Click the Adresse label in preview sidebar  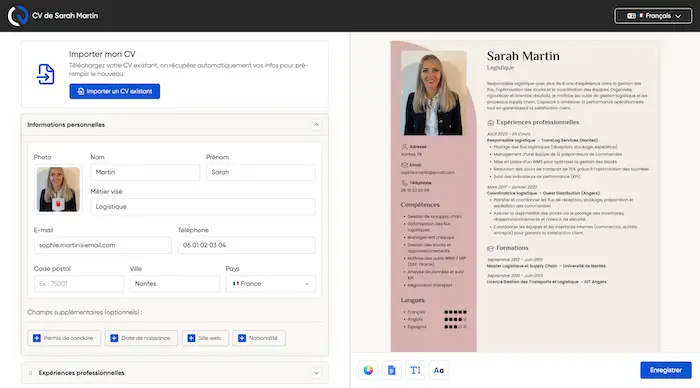click(x=418, y=146)
